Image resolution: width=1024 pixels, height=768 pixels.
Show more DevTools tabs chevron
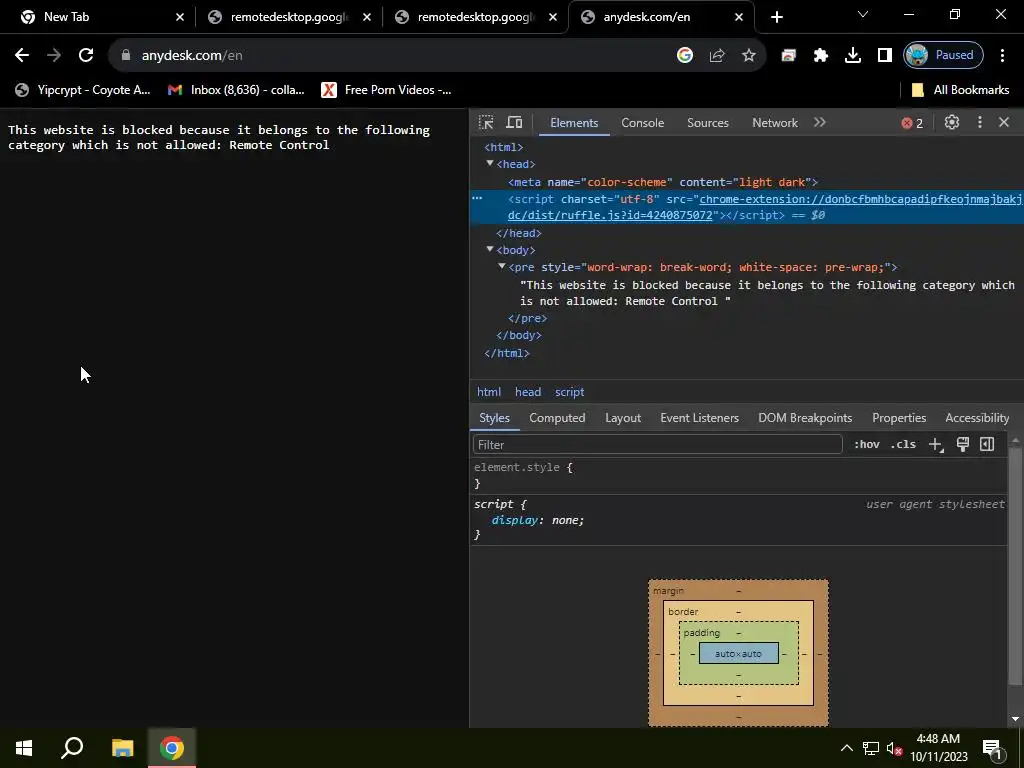pos(820,122)
